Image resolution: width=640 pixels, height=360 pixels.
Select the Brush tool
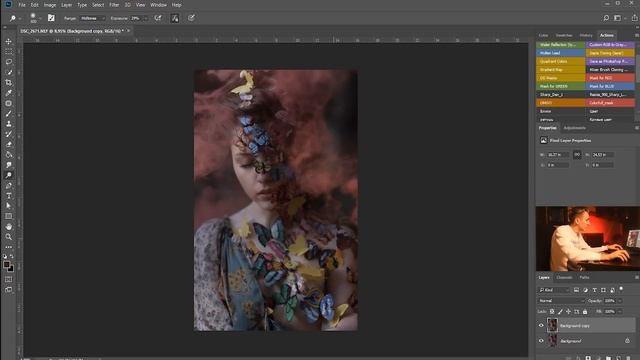tap(9, 113)
